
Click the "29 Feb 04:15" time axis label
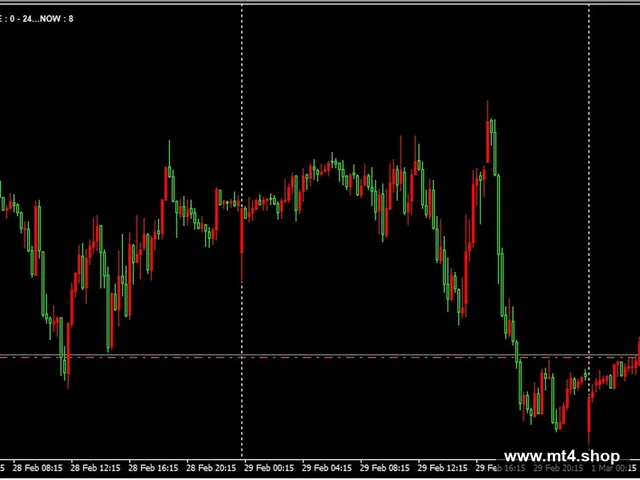coord(327,467)
